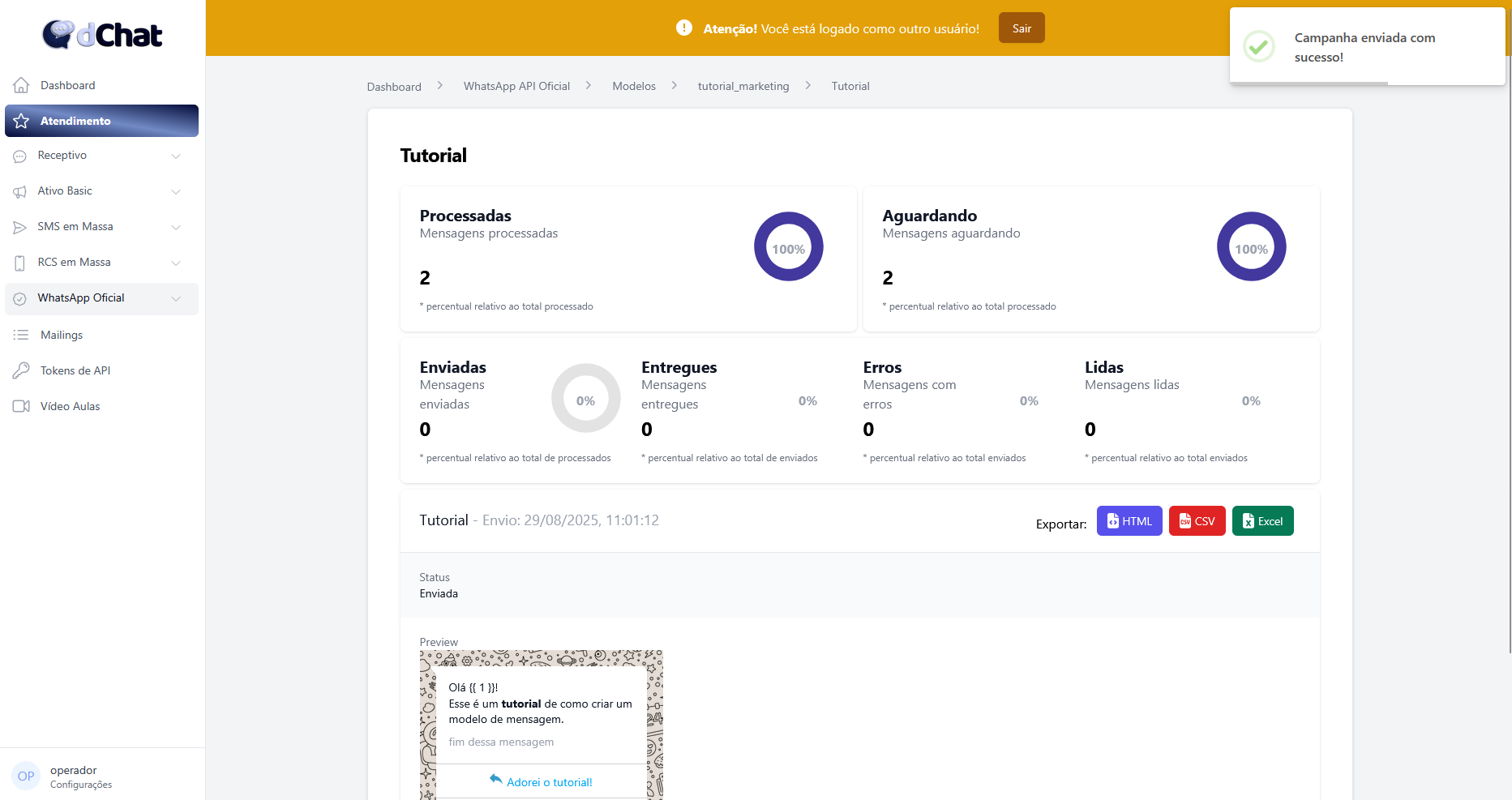
Task: Expand SMS em Massa section
Action: click(x=176, y=227)
